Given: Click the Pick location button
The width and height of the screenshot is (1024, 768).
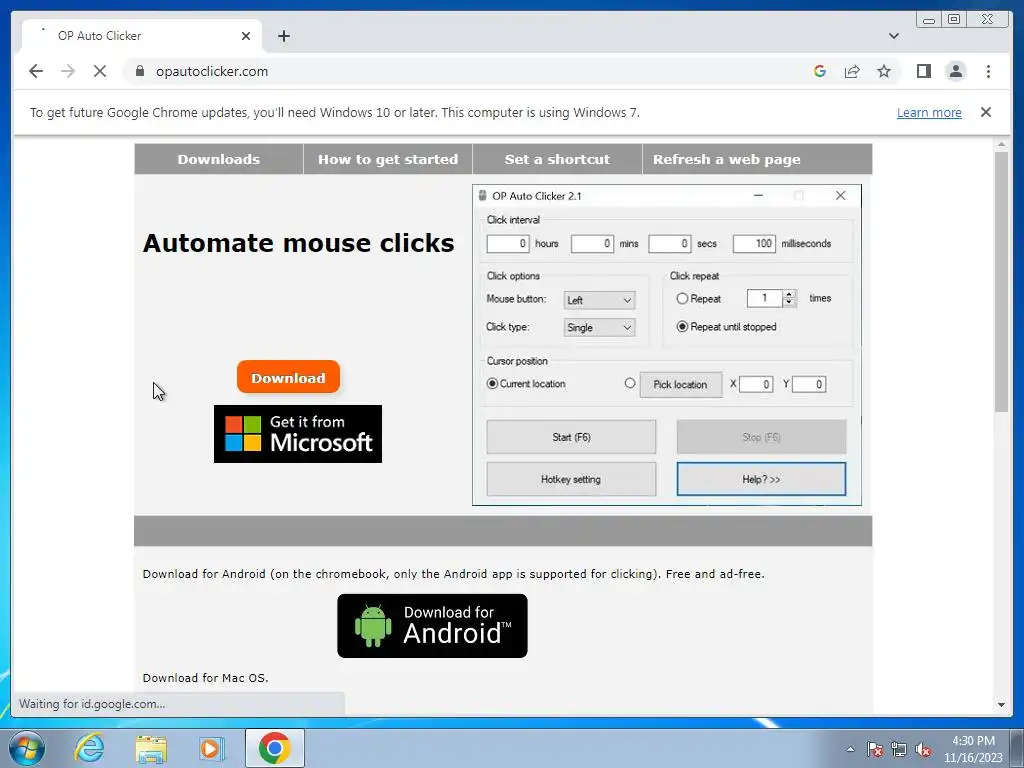Looking at the screenshot, I should tap(680, 385).
